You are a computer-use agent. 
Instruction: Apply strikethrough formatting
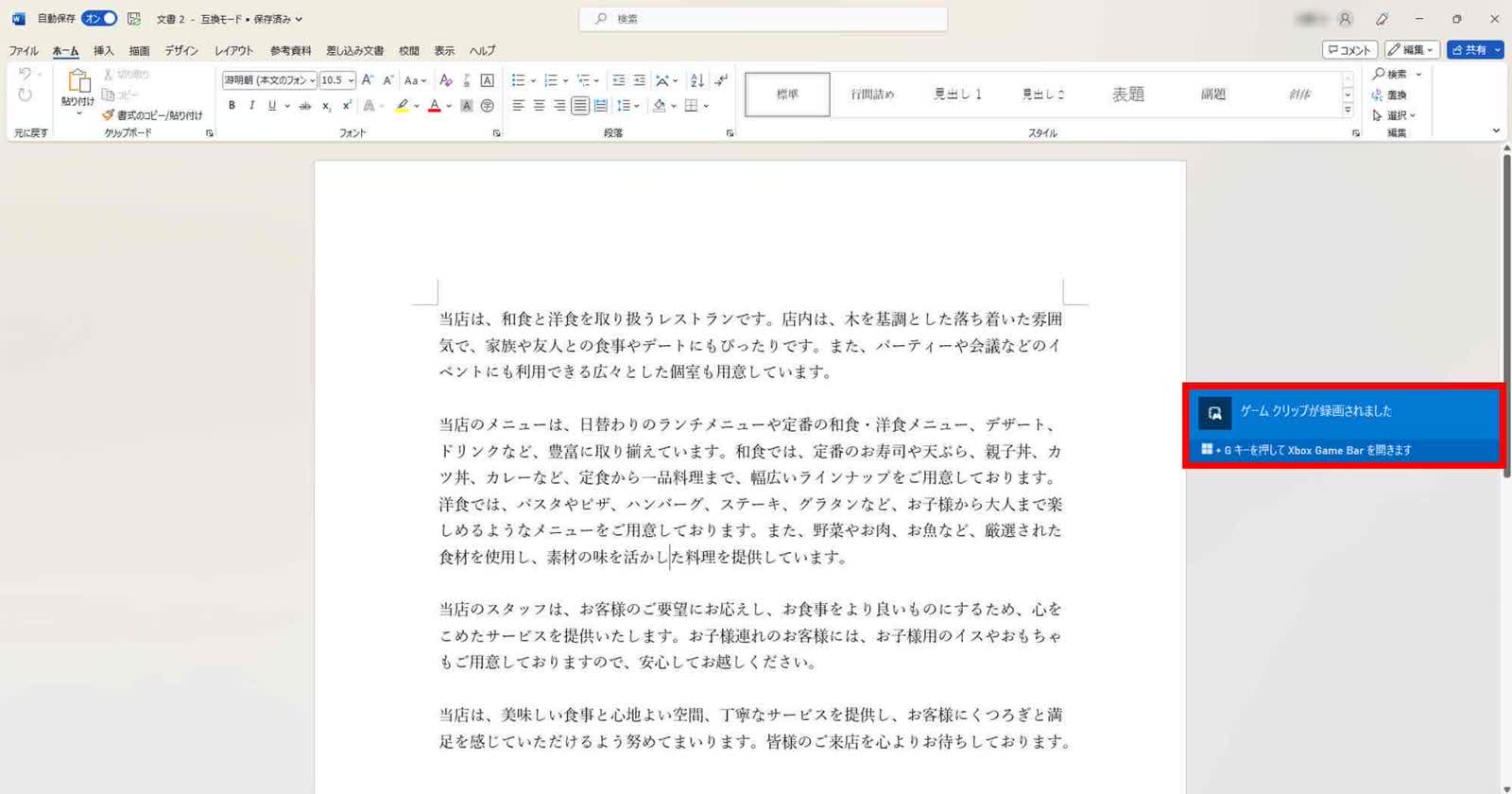[x=304, y=106]
